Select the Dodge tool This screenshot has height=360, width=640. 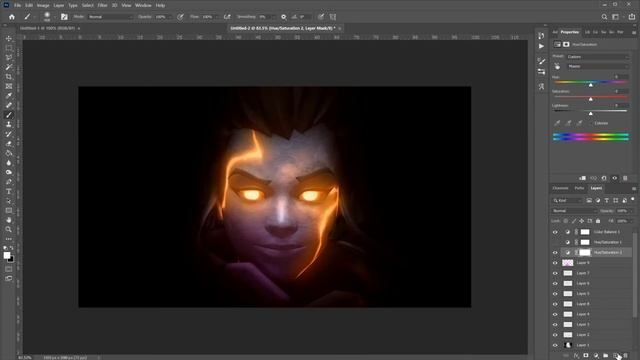click(9, 172)
